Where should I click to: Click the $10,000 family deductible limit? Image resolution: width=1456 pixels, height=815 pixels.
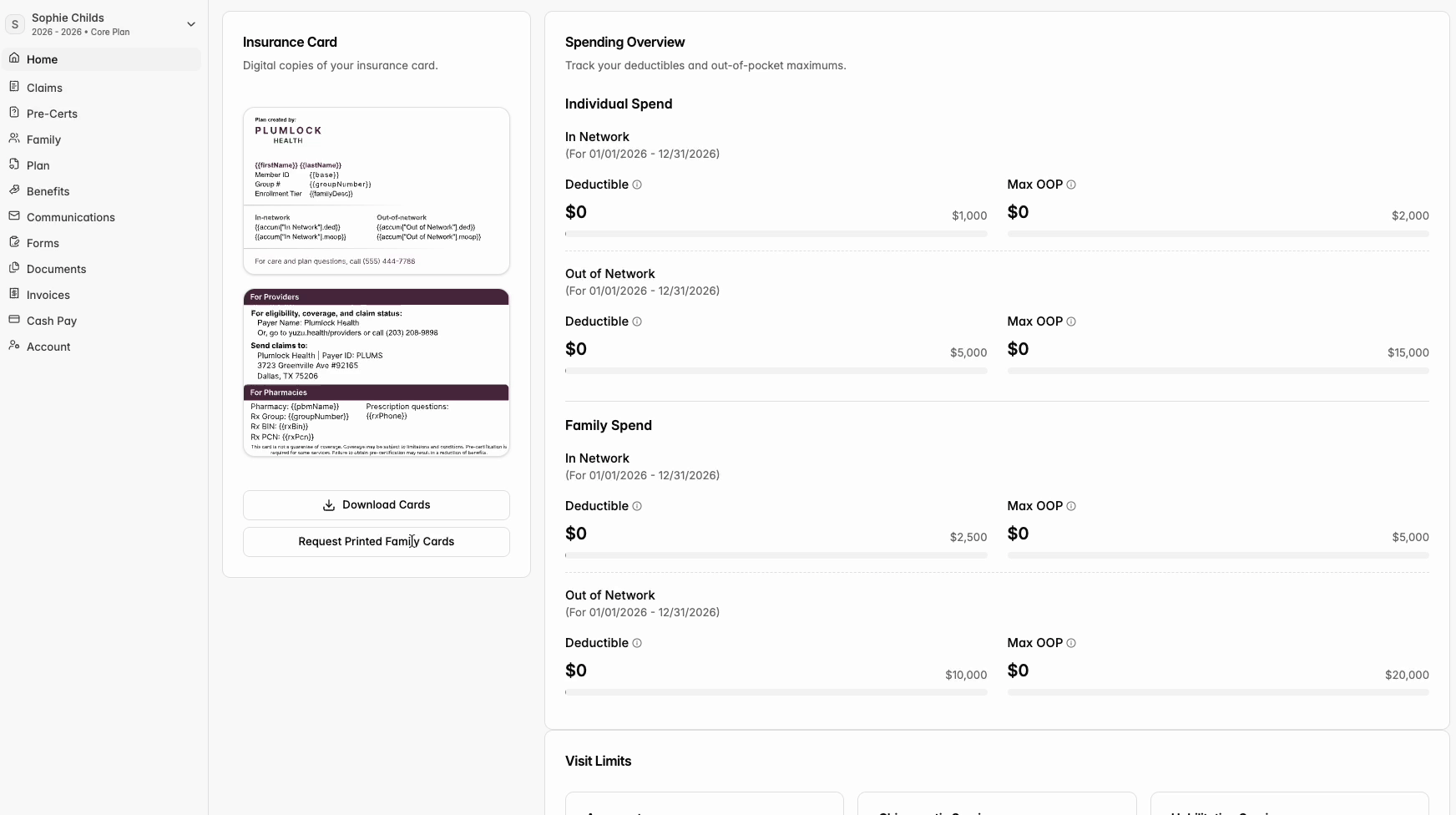pos(966,675)
